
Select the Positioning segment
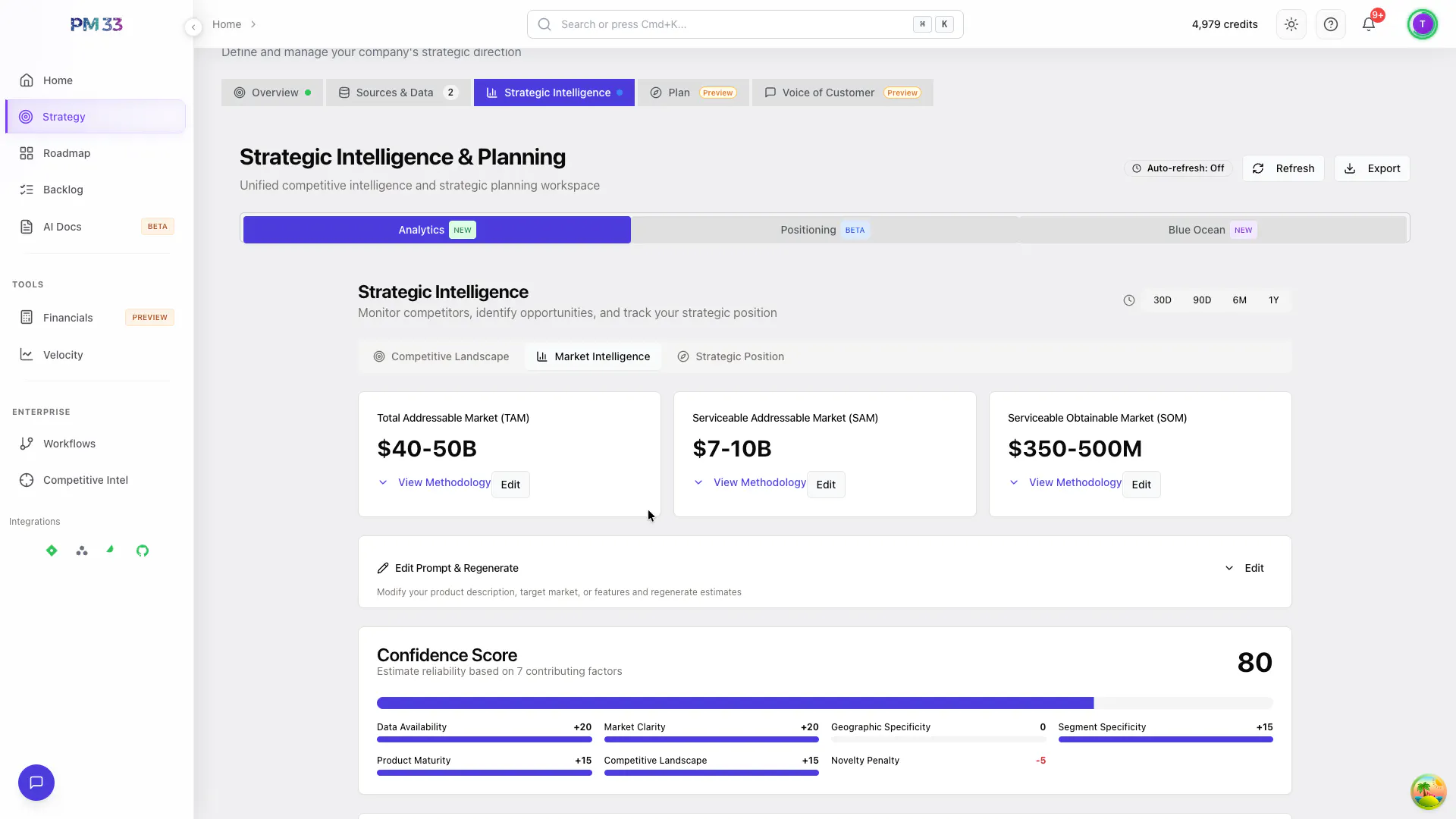(x=824, y=230)
